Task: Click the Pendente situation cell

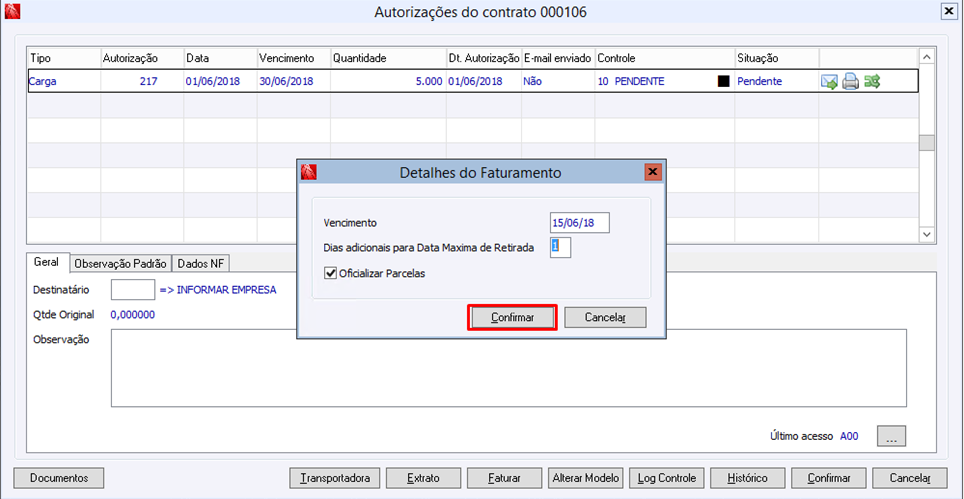Action: tap(777, 81)
